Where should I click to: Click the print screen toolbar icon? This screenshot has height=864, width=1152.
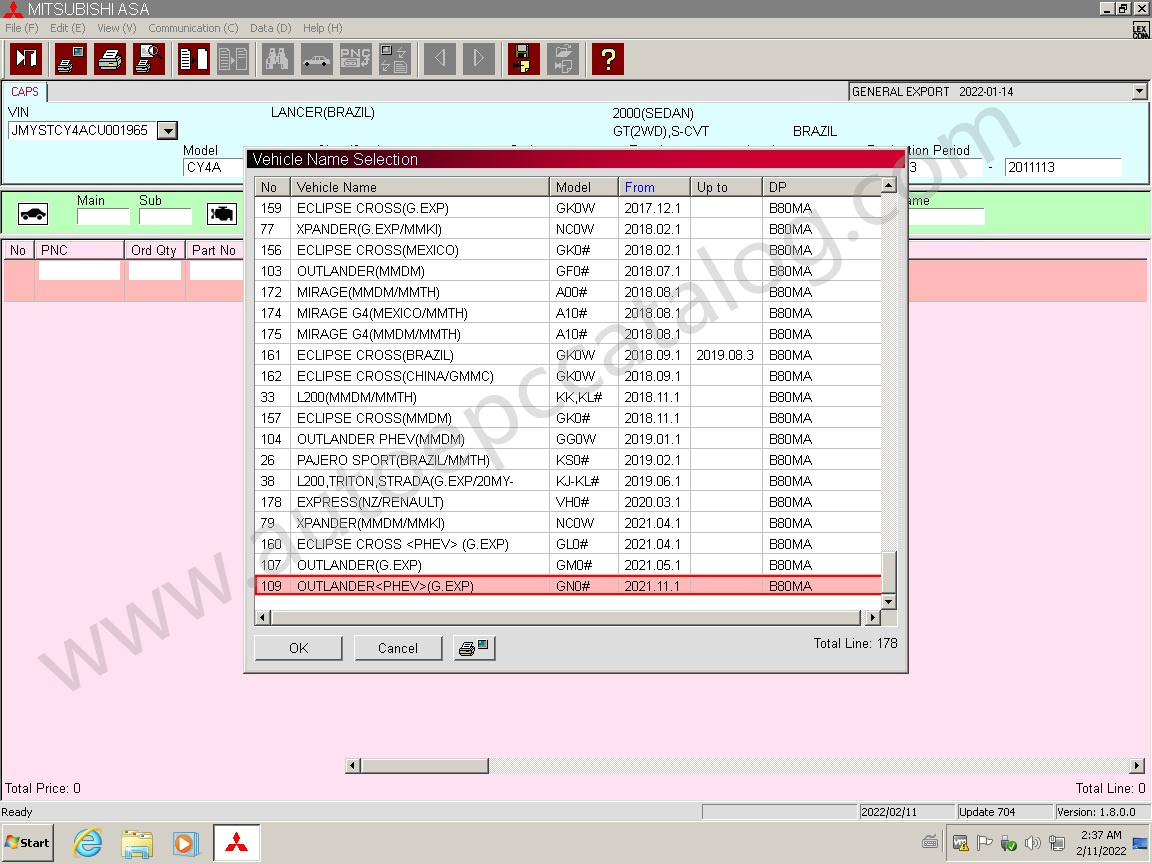coord(71,59)
